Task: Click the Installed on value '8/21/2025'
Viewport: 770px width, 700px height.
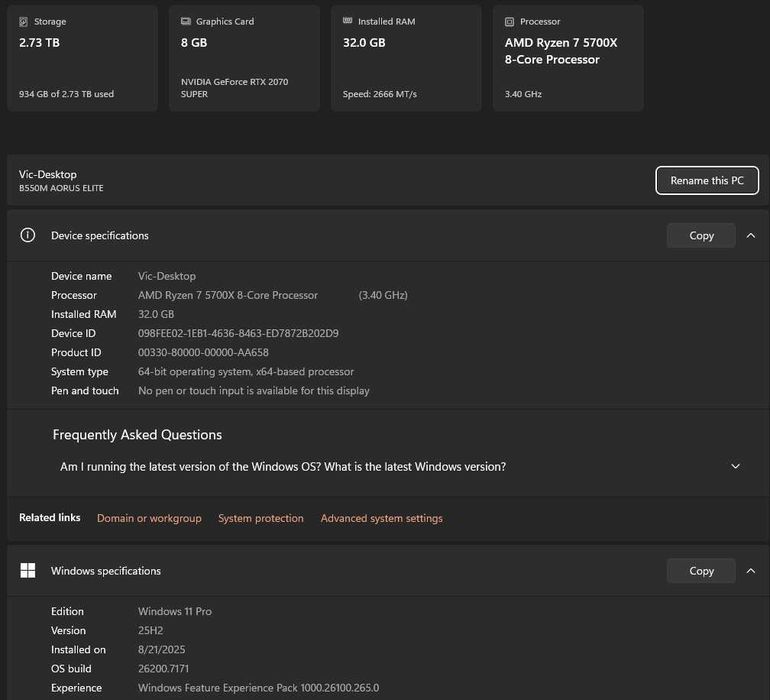Action: [162, 650]
